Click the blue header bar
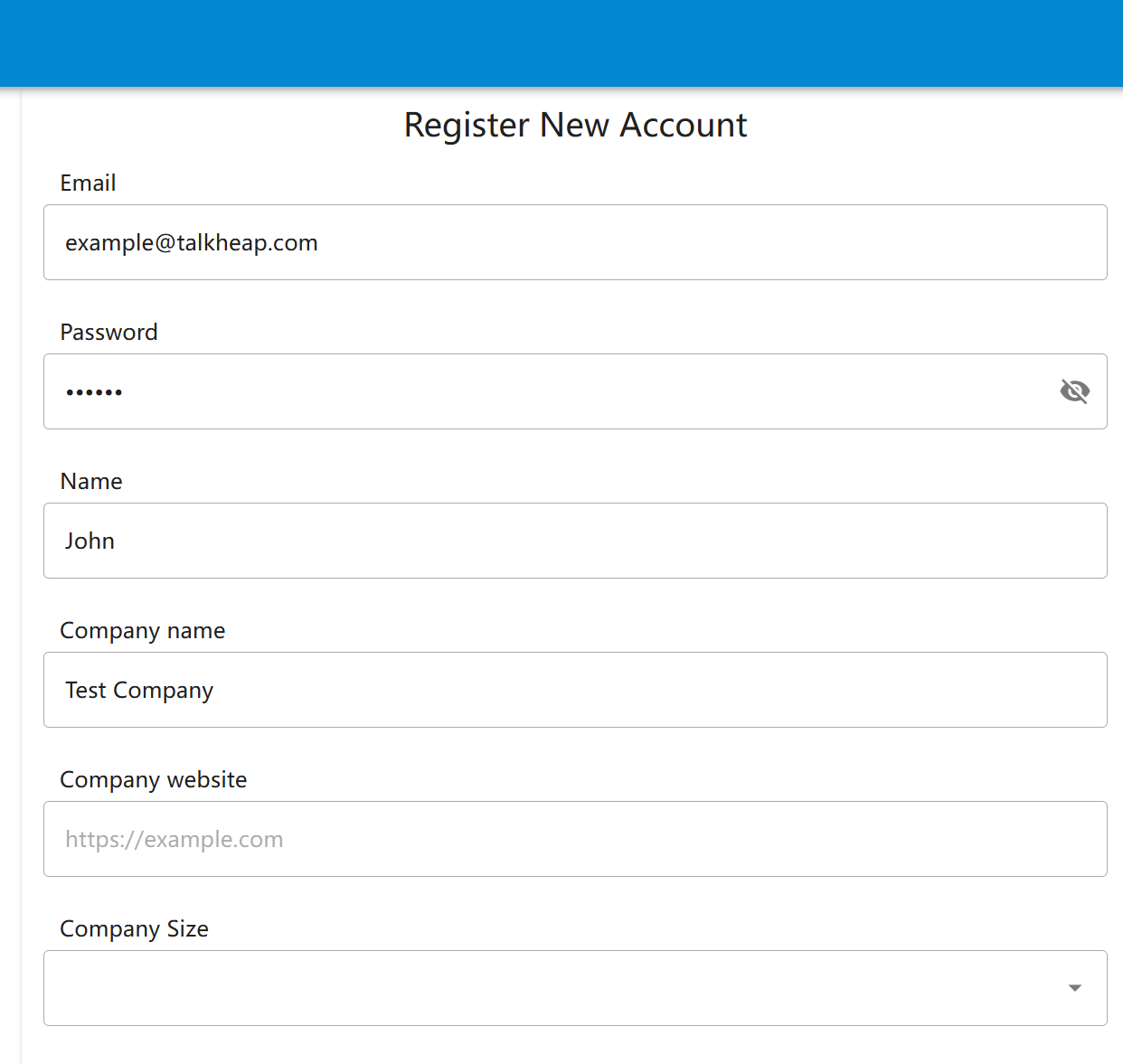This screenshot has width=1123, height=1064. pyautogui.click(x=561, y=41)
